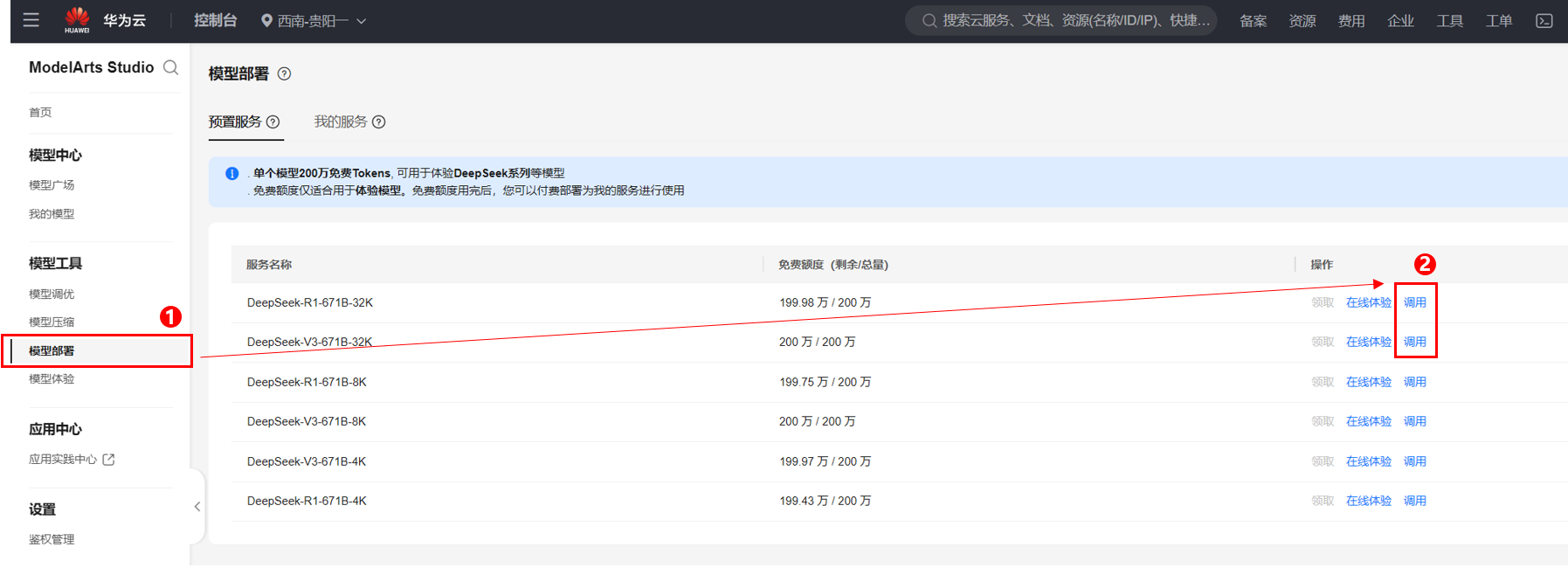Click 在线体验 for DeepSeek-R1-671B-8K
Screen dimensions: 1568x568
1368,382
